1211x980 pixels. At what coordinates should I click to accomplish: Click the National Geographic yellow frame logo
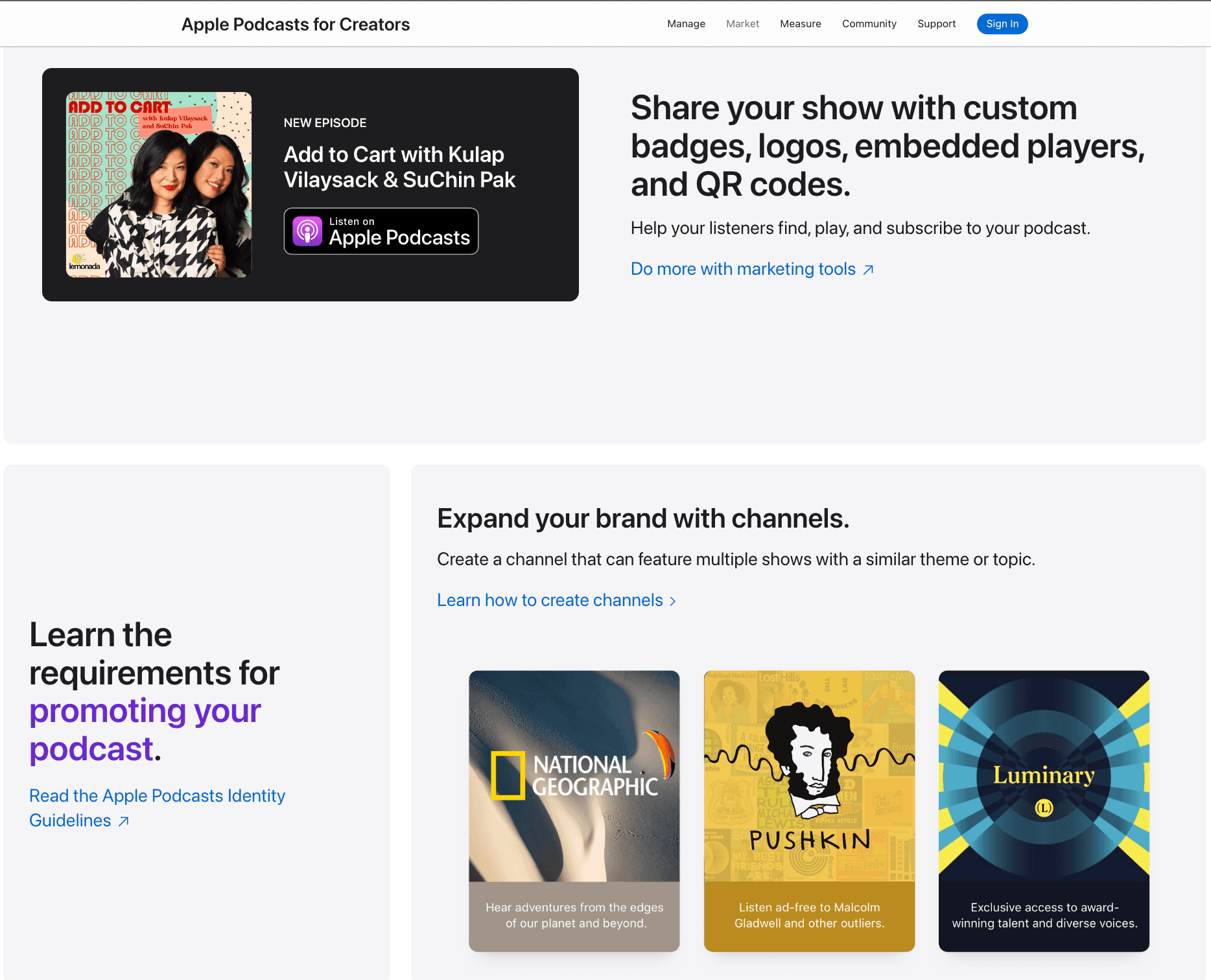(508, 775)
